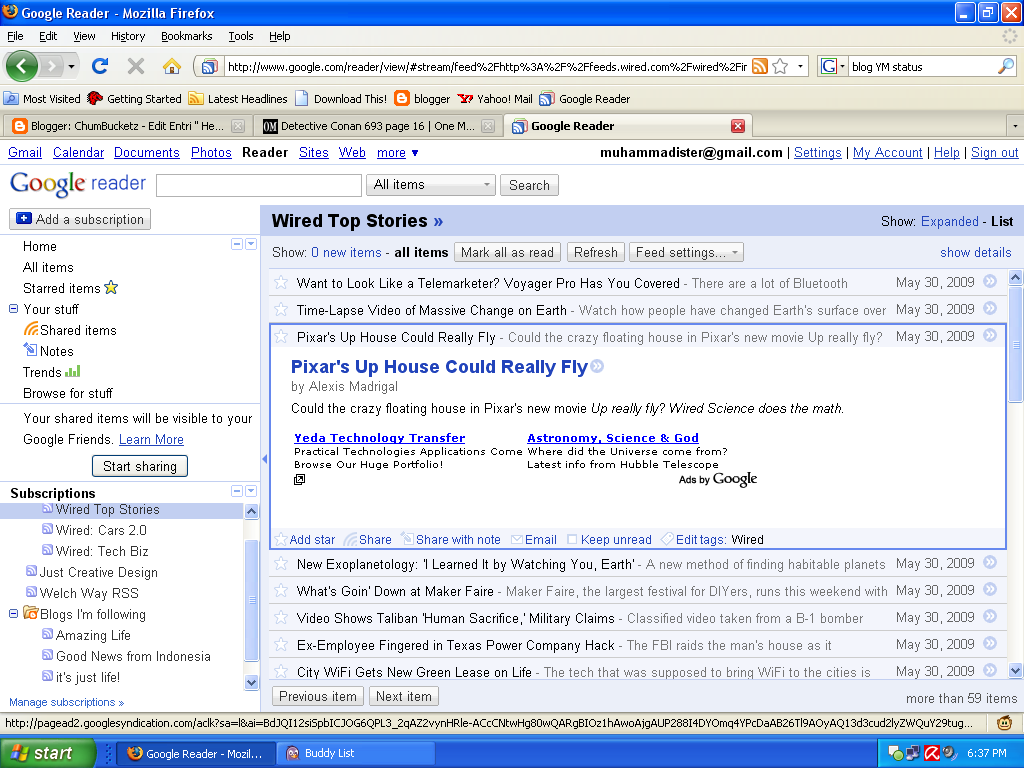The image size is (1024, 768).
Task: Open Trends with the bar chart icon
Action: pos(52,372)
